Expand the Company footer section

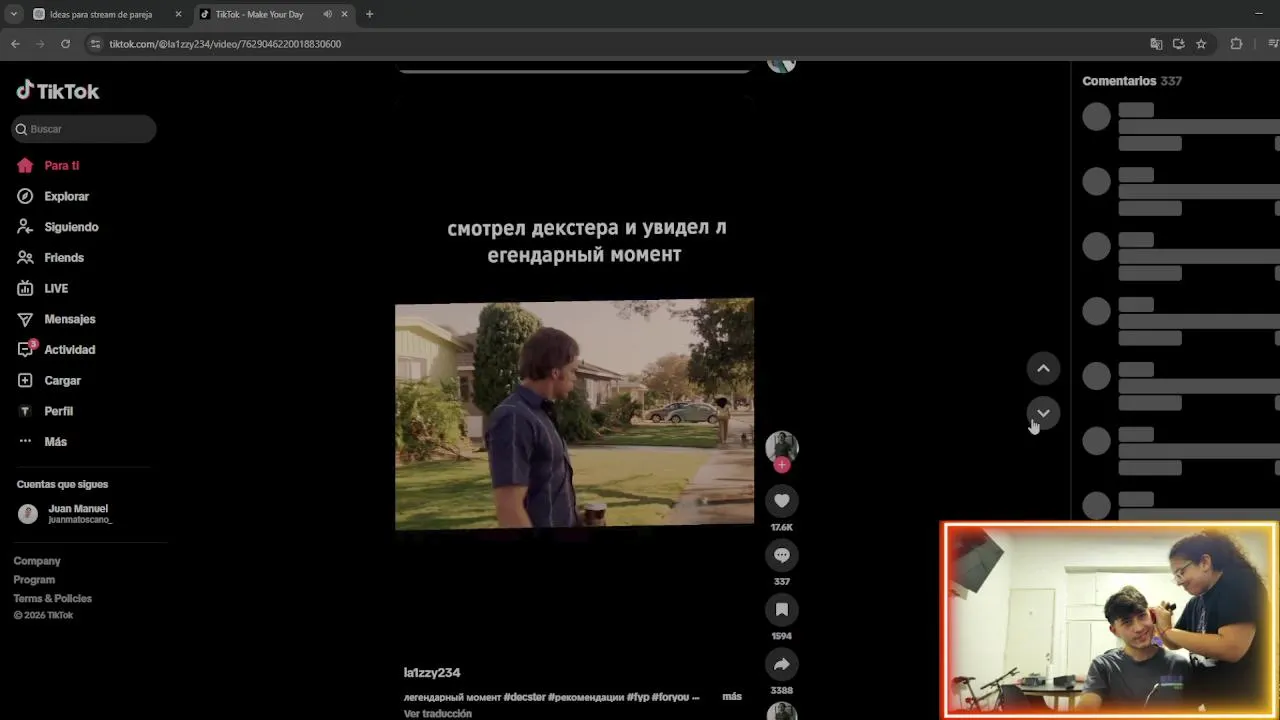click(37, 561)
